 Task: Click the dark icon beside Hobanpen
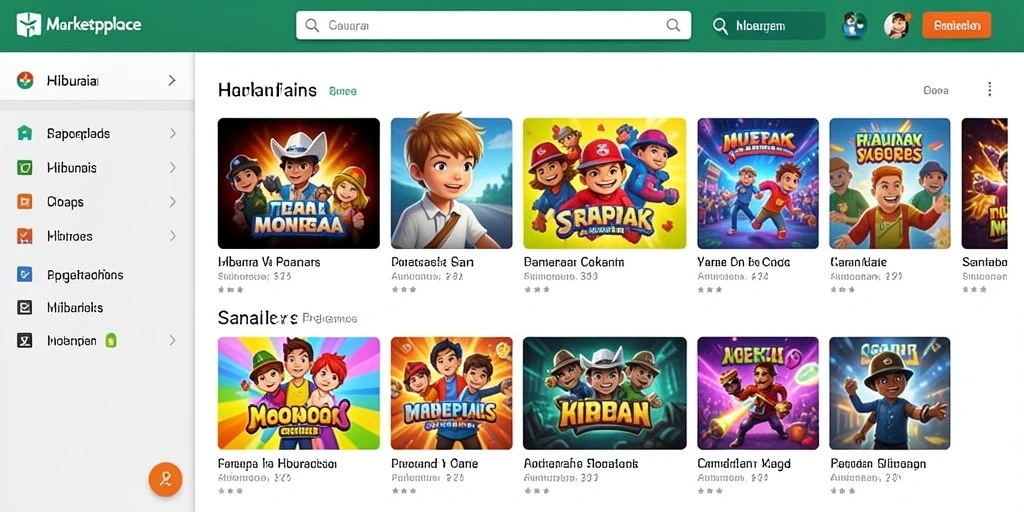[24, 340]
